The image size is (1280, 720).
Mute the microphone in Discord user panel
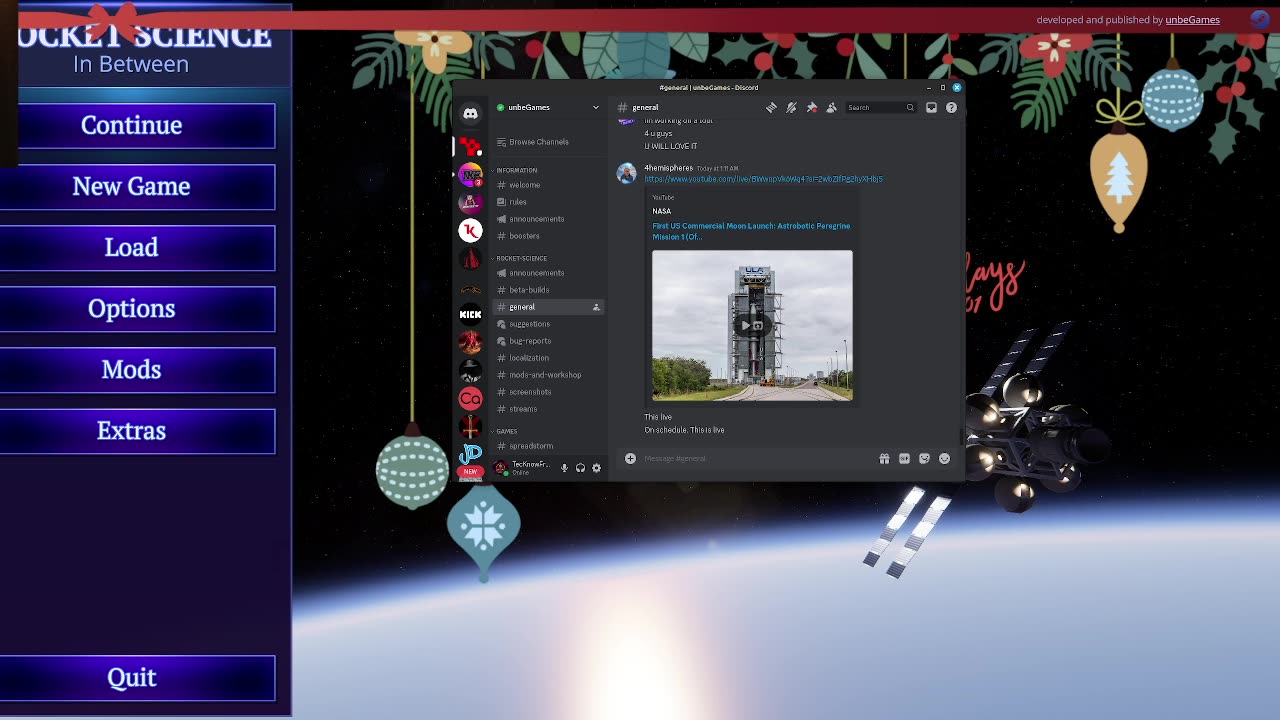click(564, 468)
